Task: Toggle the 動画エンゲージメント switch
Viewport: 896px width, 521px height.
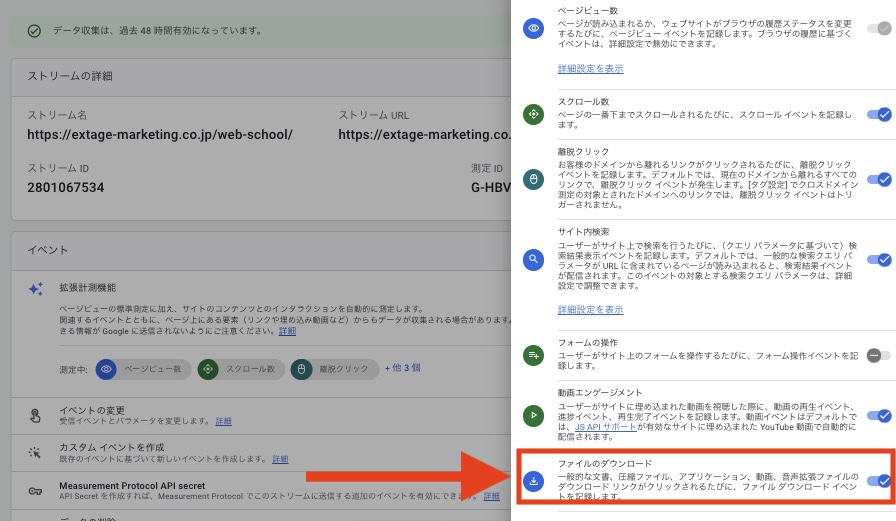Action: (x=879, y=415)
